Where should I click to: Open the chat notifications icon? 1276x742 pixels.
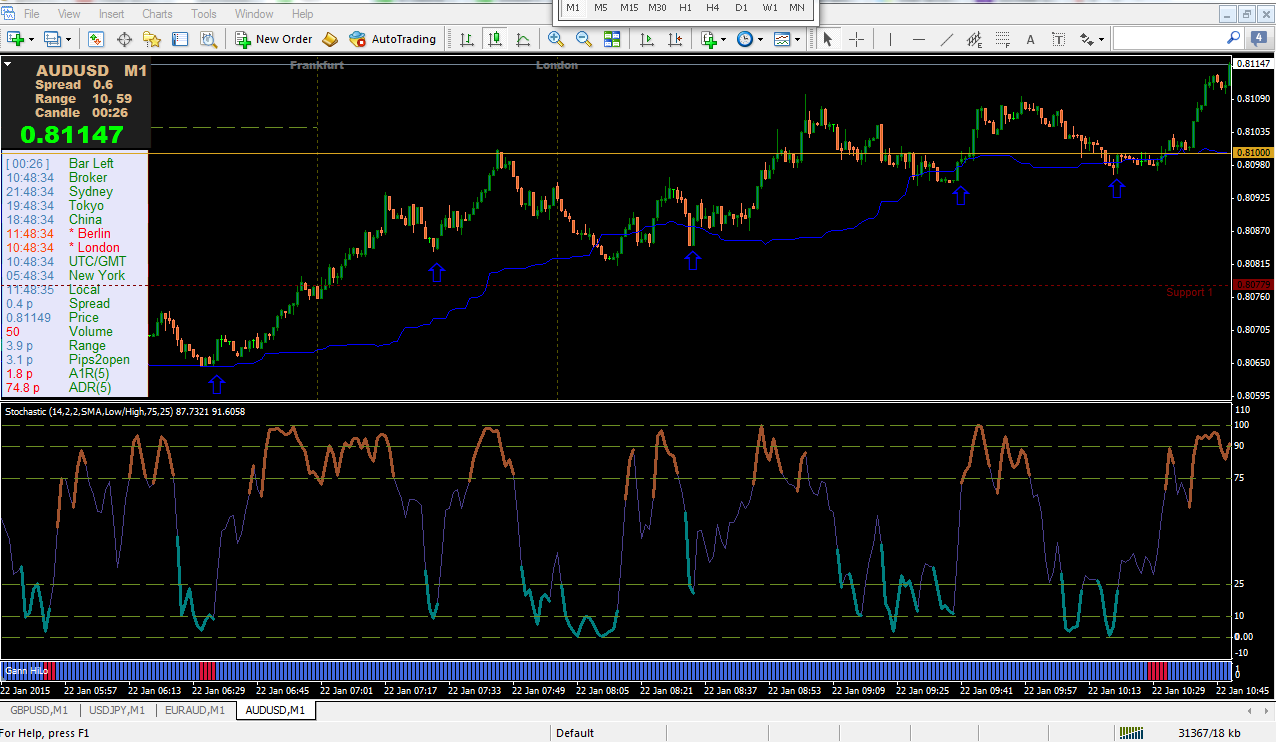click(x=1261, y=39)
